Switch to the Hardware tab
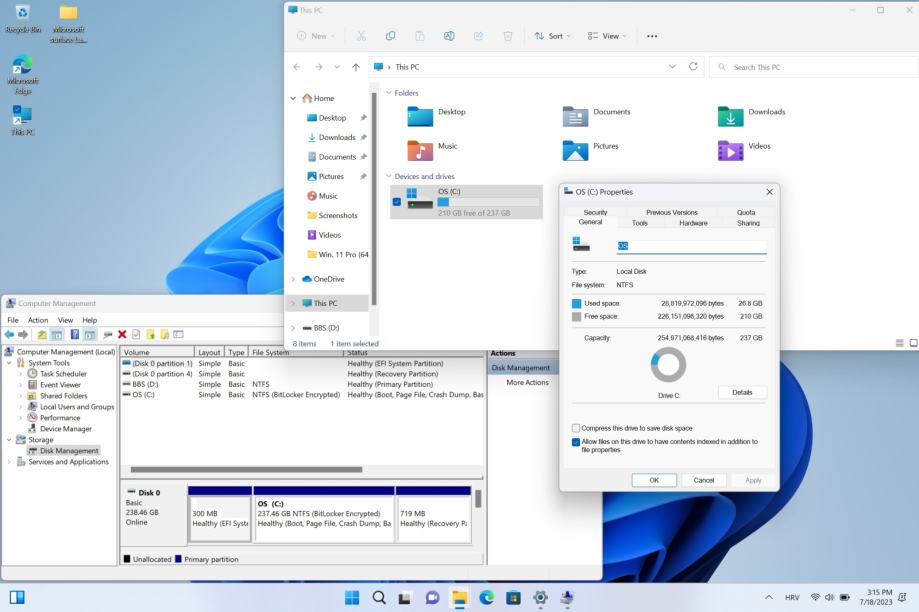This screenshot has width=919, height=612. tap(693, 223)
